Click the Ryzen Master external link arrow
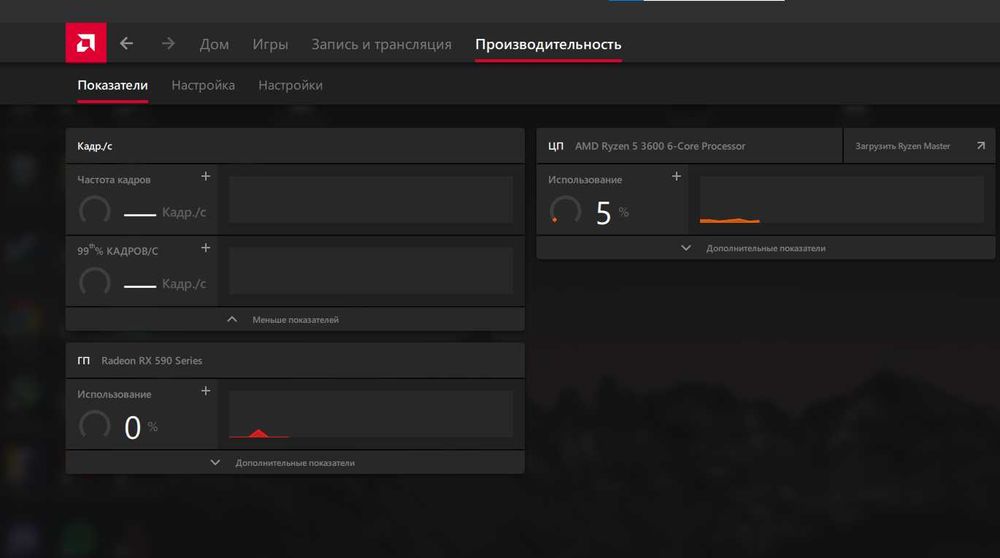Viewport: 1000px width, 558px height. (x=981, y=146)
